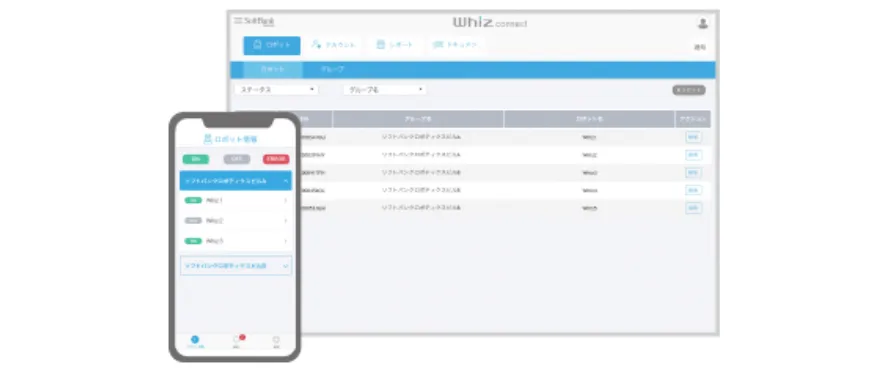Tap the rightmost icon in phone bottom bar
892x372 pixels.
point(276,341)
